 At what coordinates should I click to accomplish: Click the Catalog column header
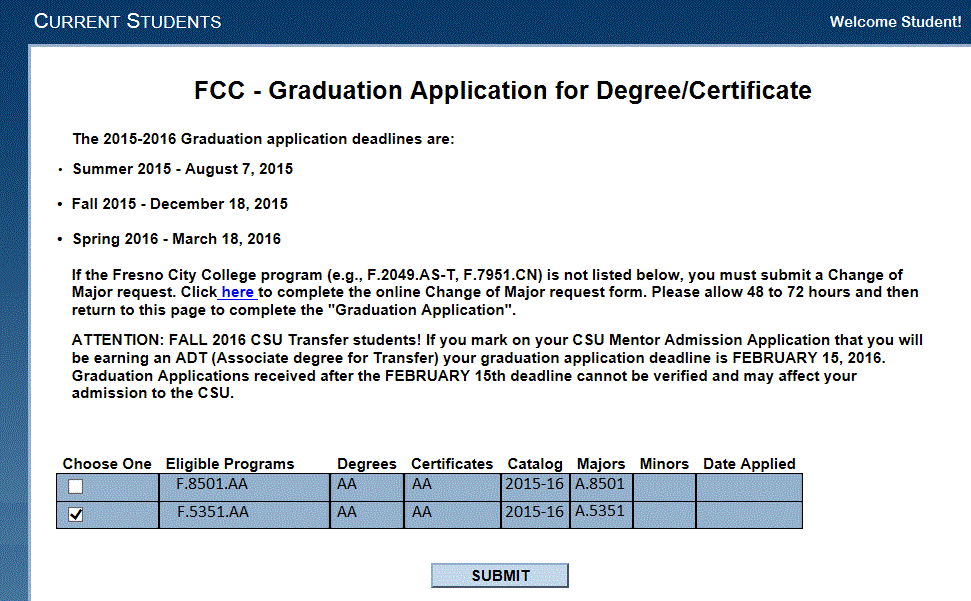coord(535,464)
